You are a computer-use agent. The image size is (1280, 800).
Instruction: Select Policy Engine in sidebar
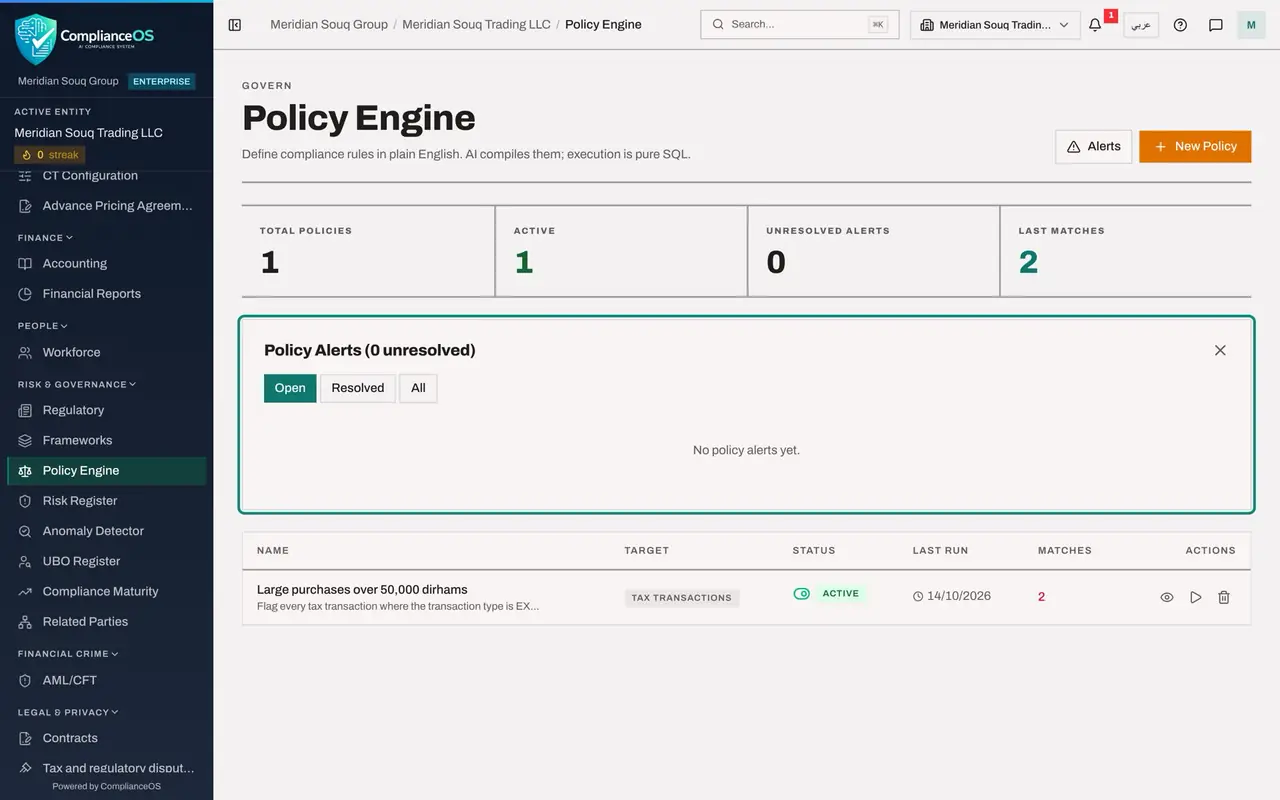pyautogui.click(x=106, y=471)
